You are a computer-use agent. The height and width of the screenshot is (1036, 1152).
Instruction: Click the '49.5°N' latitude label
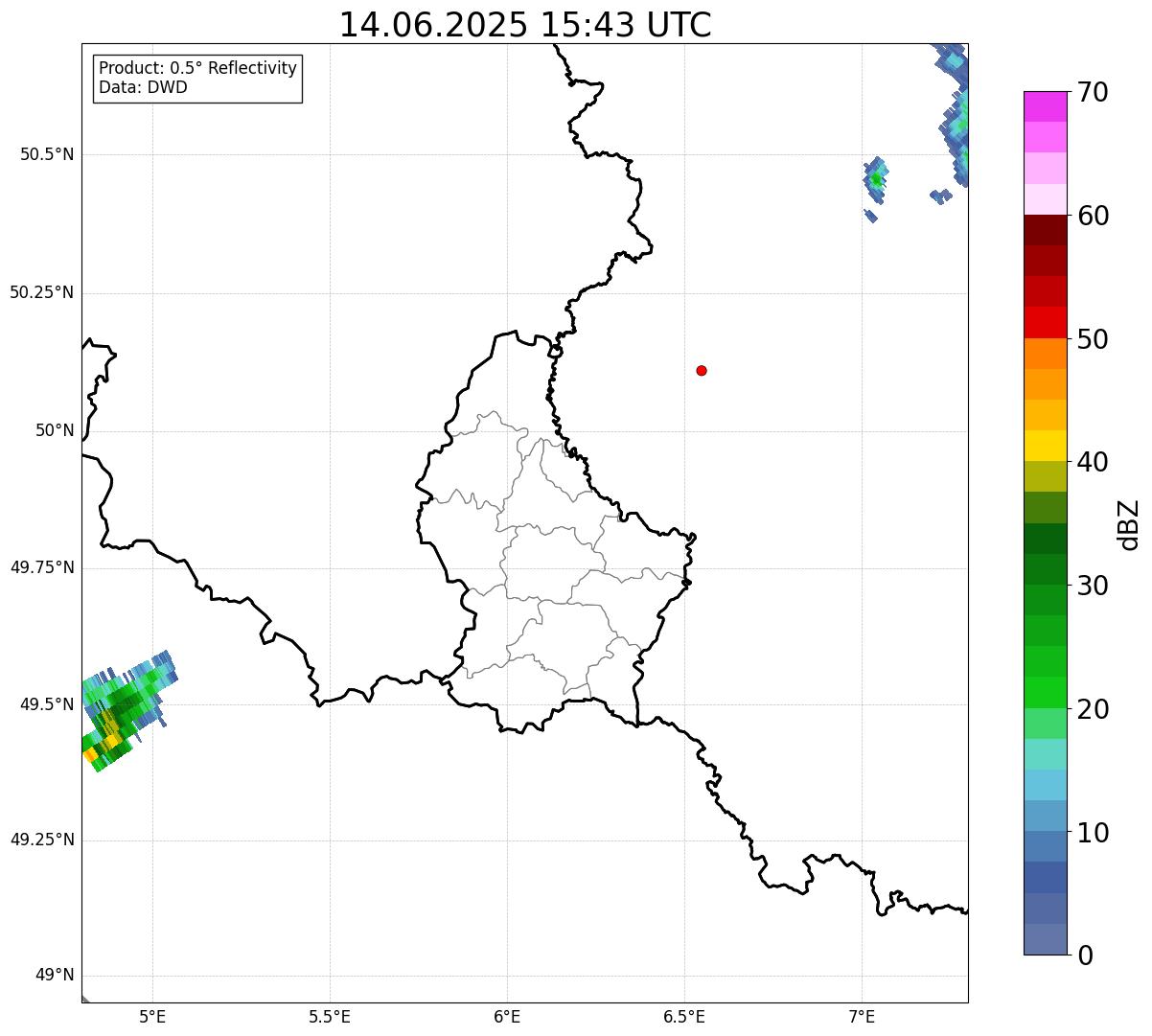[47, 704]
